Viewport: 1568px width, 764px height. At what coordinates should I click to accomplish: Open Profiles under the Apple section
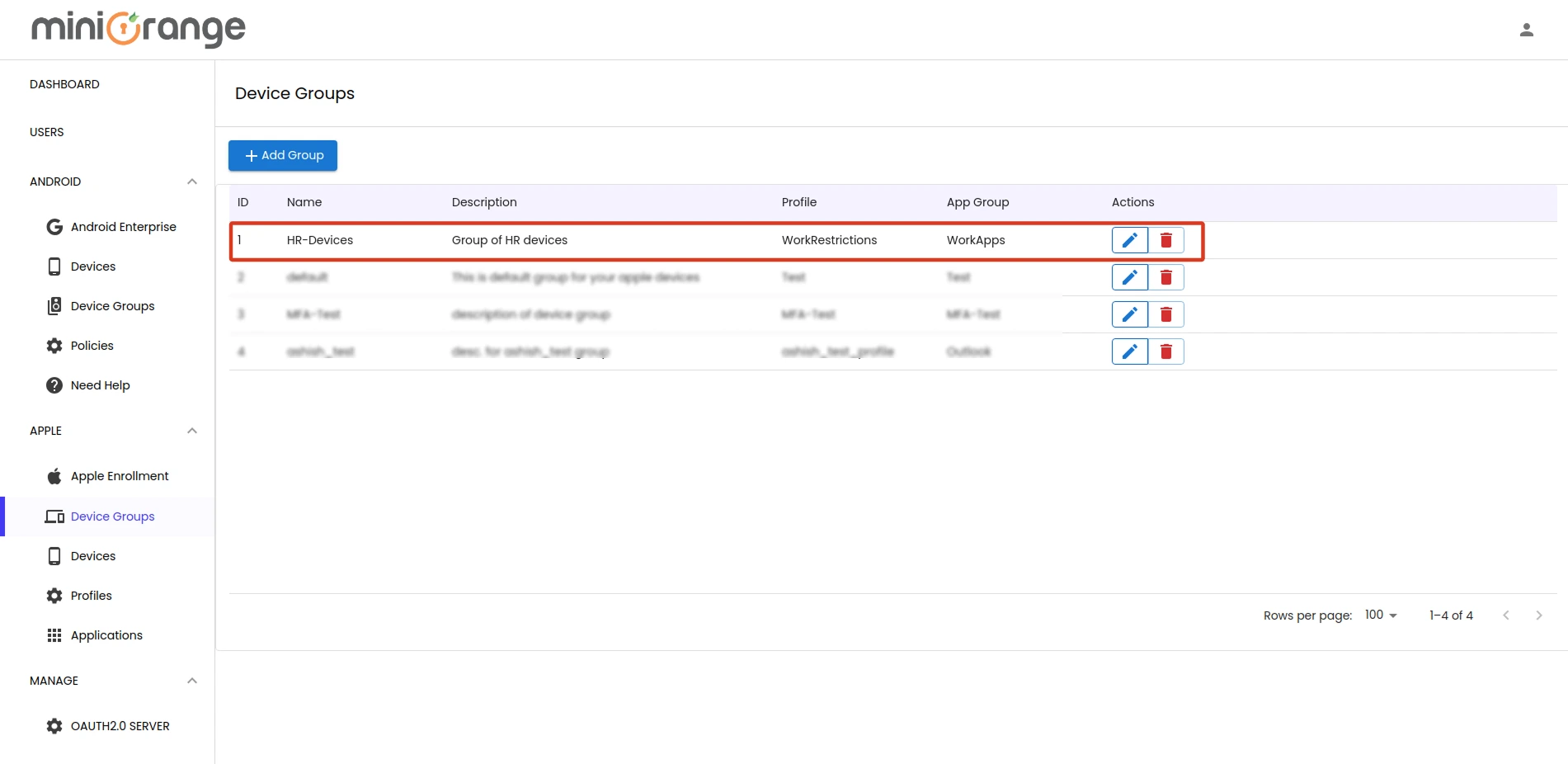(x=90, y=595)
